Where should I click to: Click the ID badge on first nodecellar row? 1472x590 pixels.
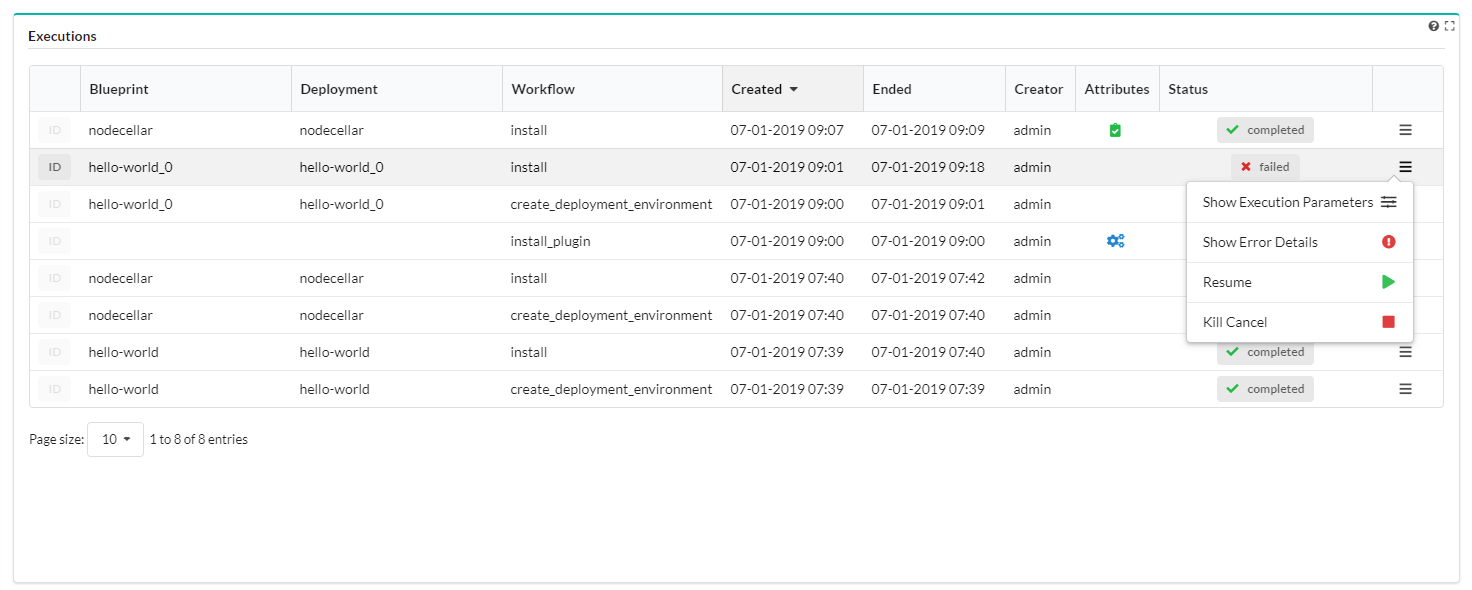pos(54,130)
